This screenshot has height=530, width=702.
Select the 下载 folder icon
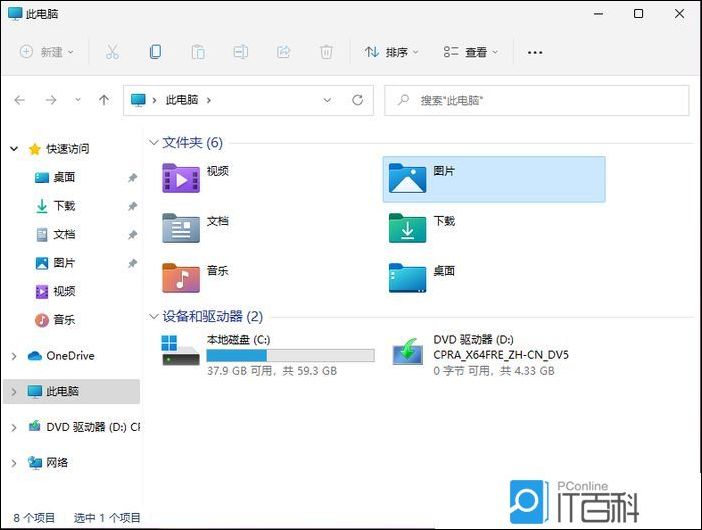pyautogui.click(x=407, y=228)
